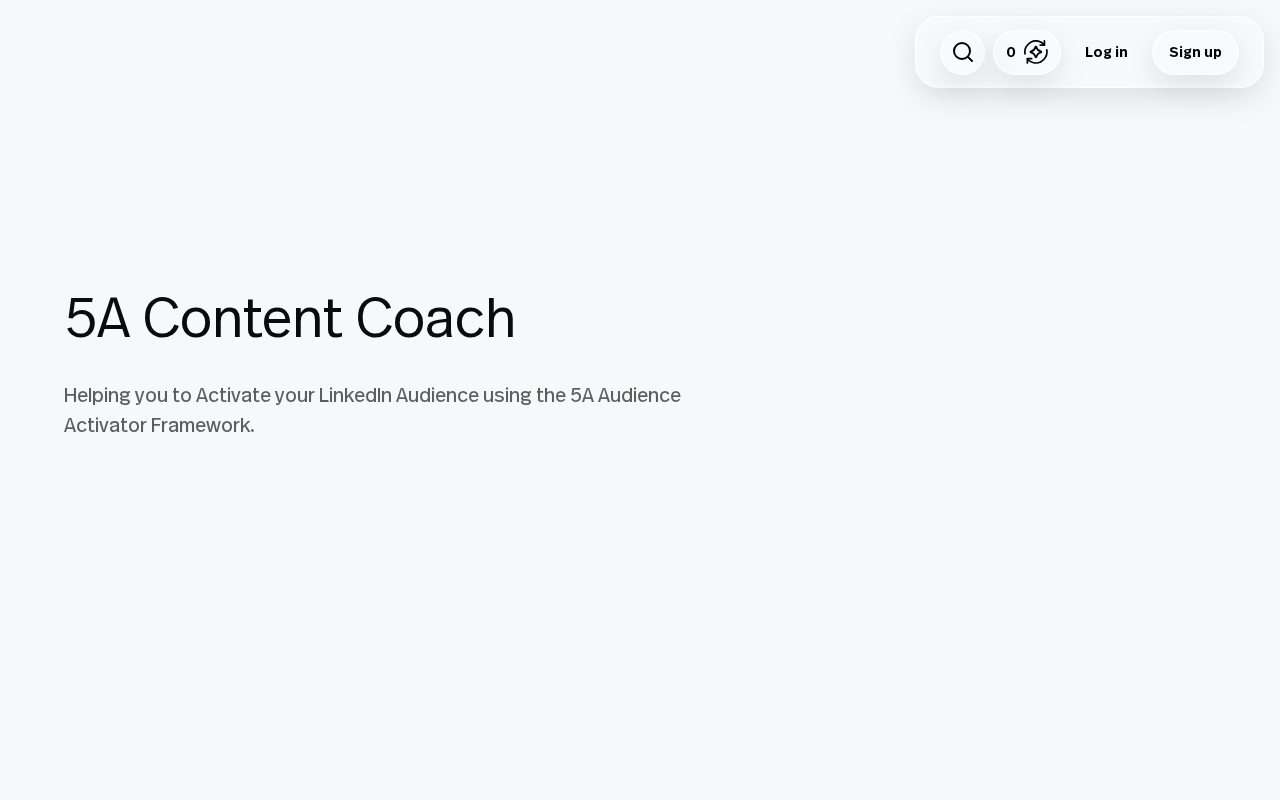Click the word Activate in the description
1280x800 pixels.
(x=233, y=395)
